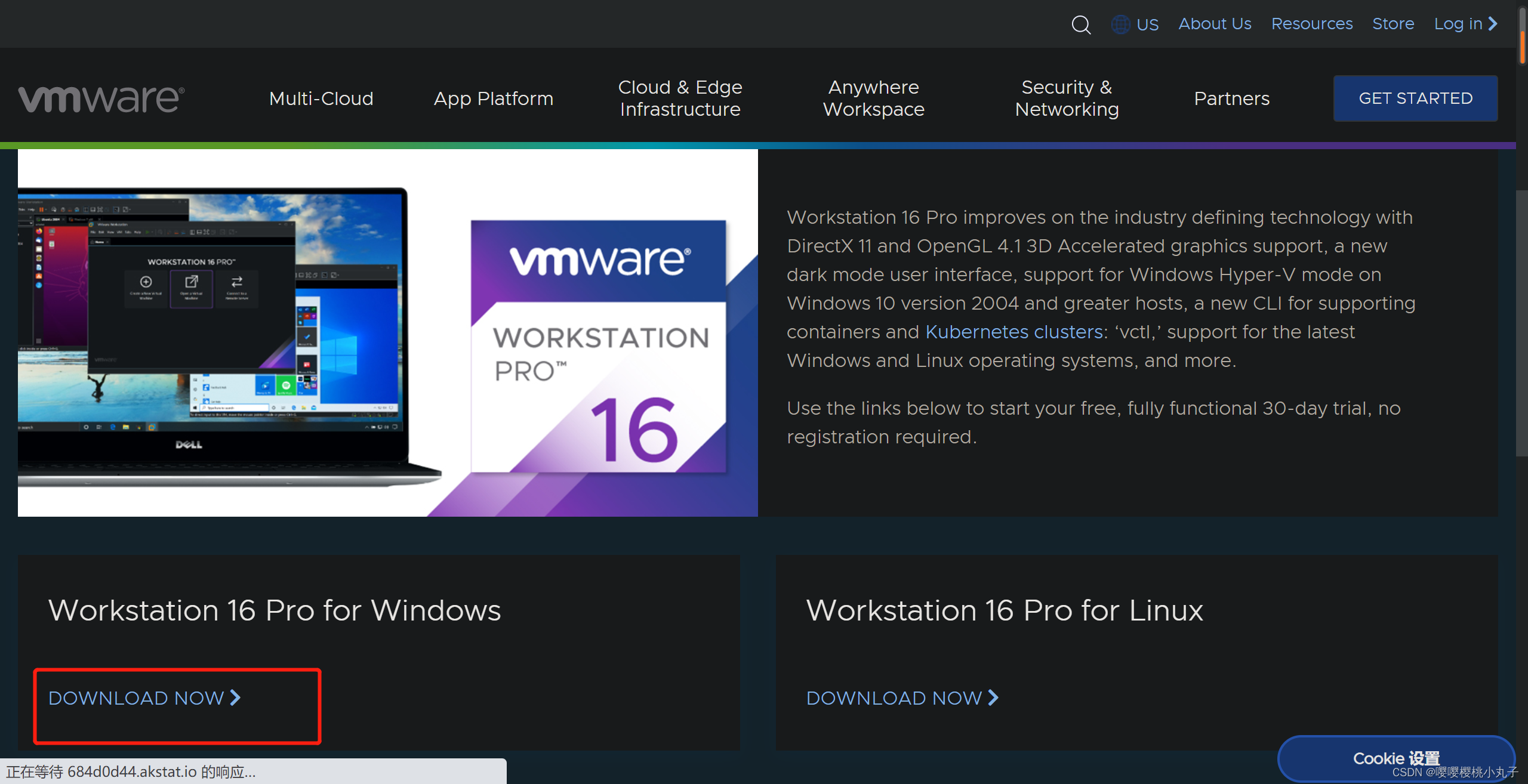Follow the Kubernetes clusters link
The width and height of the screenshot is (1528, 784).
(x=1013, y=332)
